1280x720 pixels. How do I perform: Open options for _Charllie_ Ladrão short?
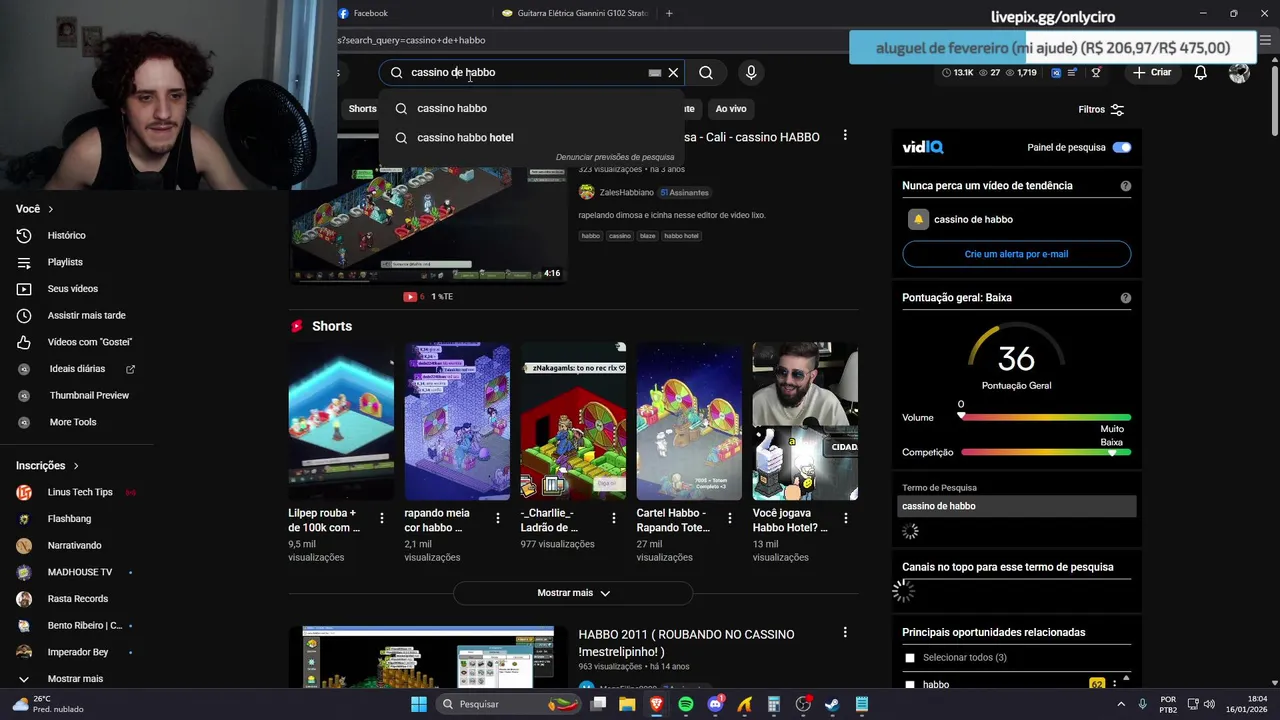pyautogui.click(x=614, y=518)
